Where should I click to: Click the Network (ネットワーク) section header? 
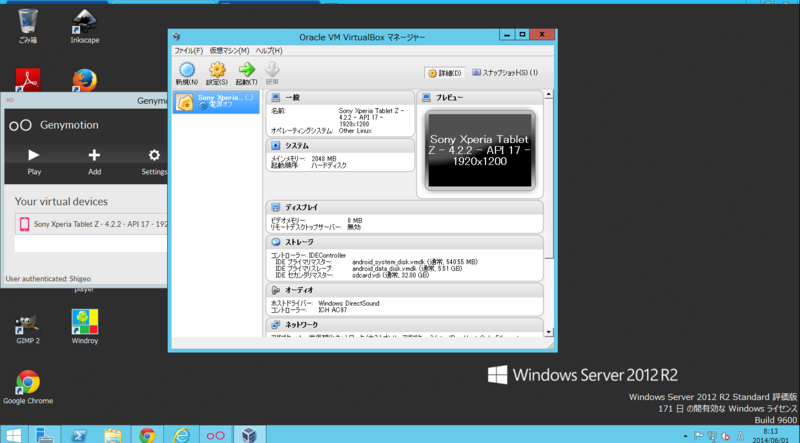404,325
